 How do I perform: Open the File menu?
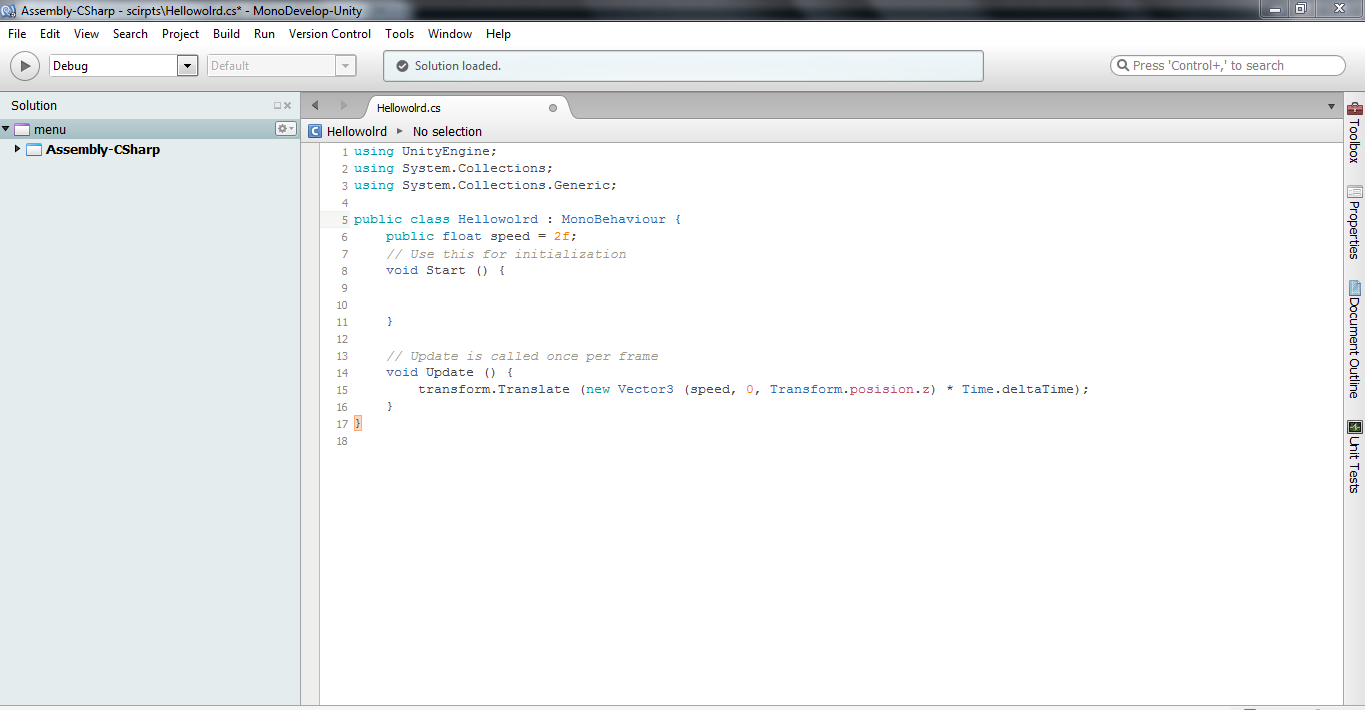coord(17,34)
